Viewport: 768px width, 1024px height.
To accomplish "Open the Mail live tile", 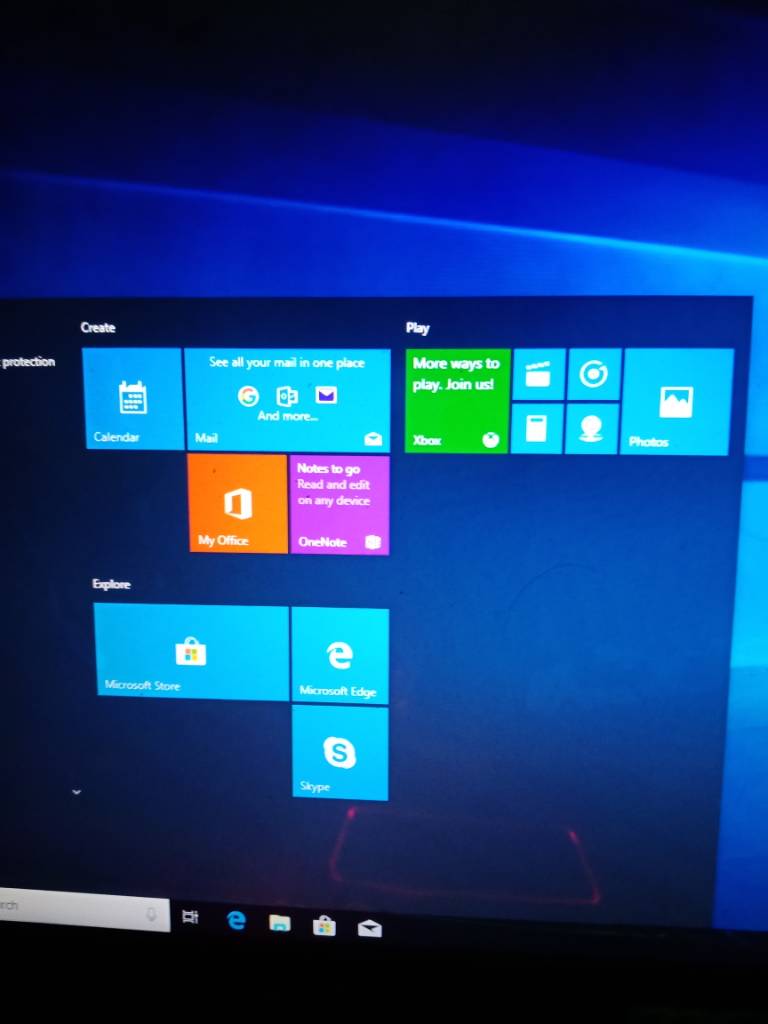I will tap(287, 400).
